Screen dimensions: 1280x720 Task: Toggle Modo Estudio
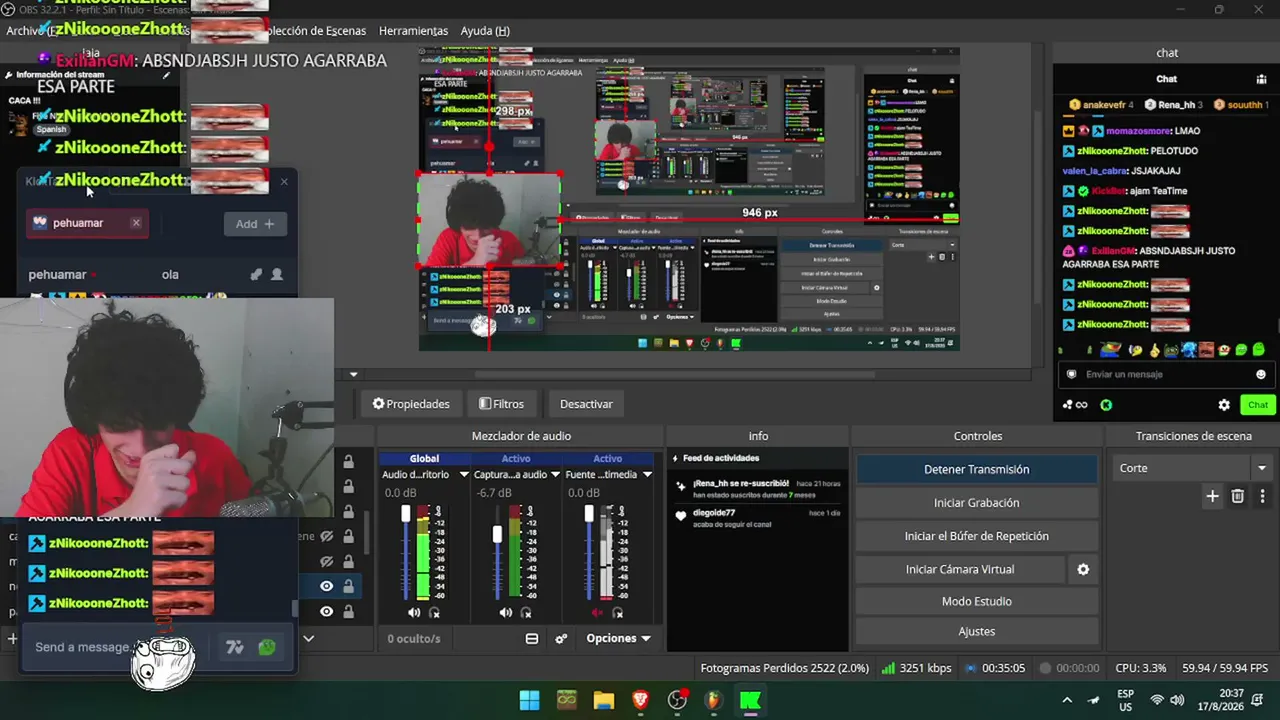click(976, 601)
